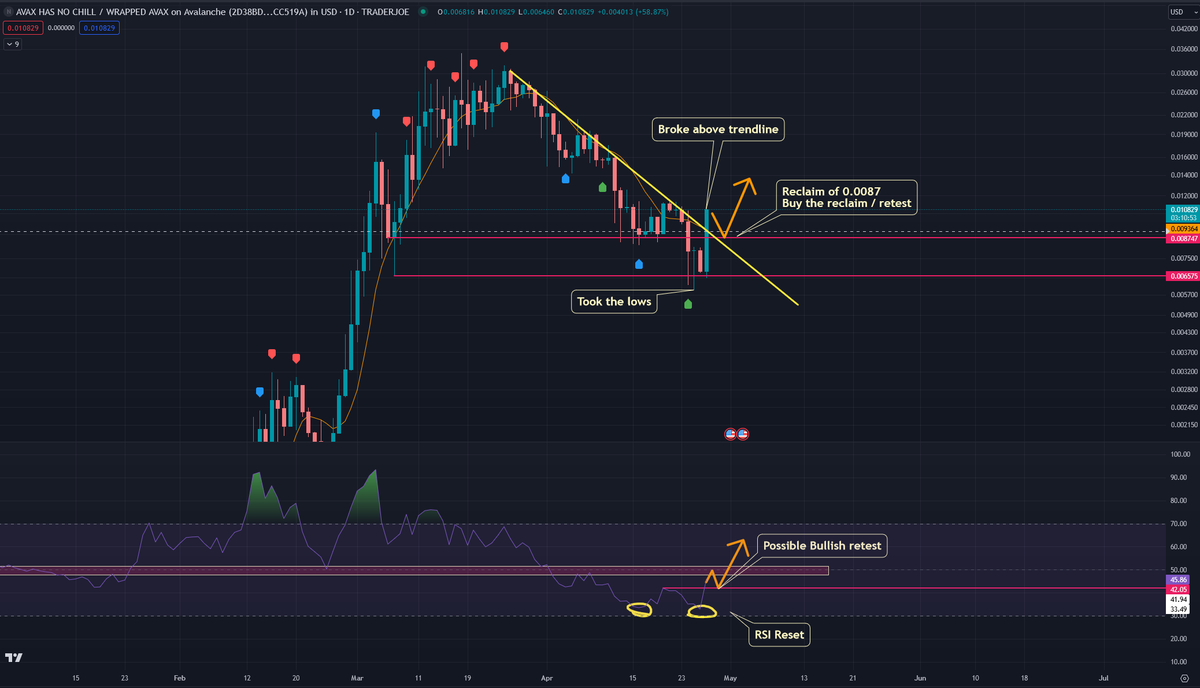Select the red-outlined 0.010829 price label
This screenshot has height=688, width=1200.
coord(22,28)
